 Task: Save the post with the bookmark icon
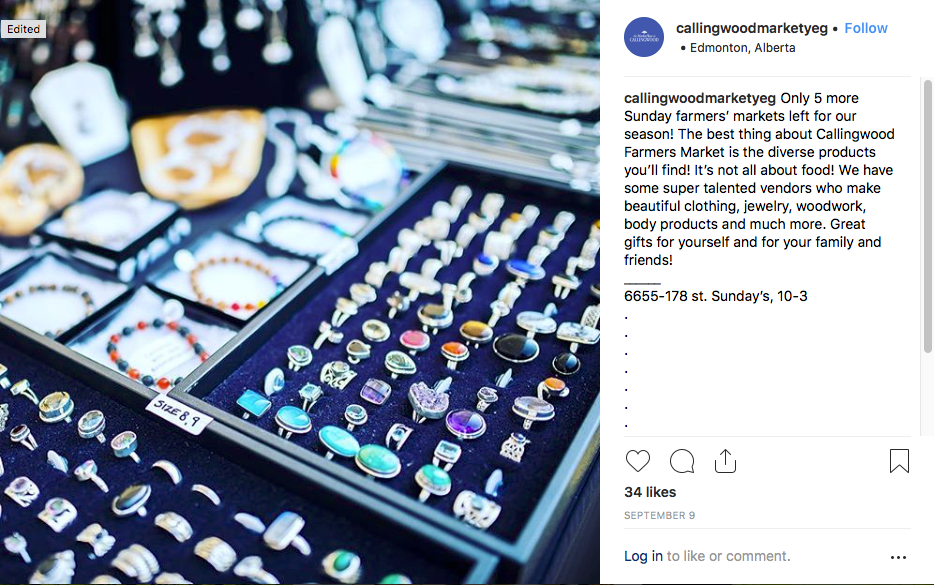click(899, 461)
